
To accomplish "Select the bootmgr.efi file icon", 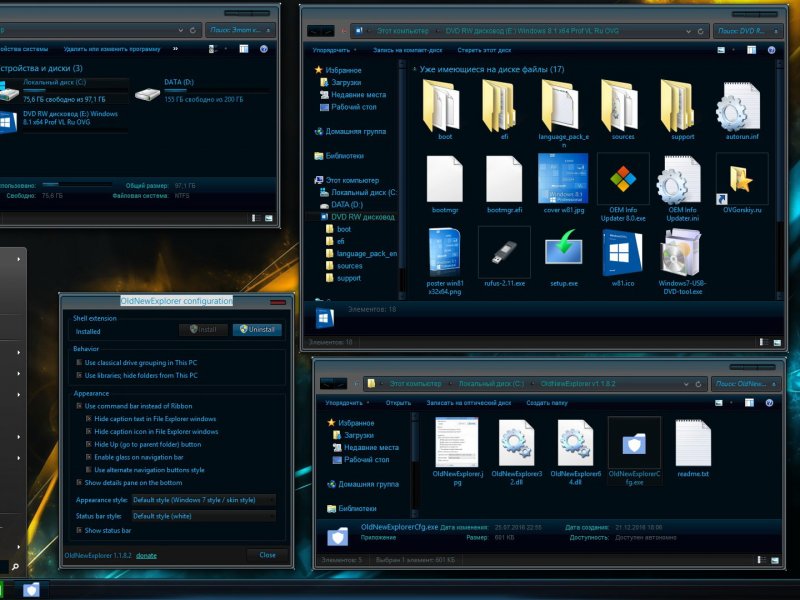I will pyautogui.click(x=504, y=180).
